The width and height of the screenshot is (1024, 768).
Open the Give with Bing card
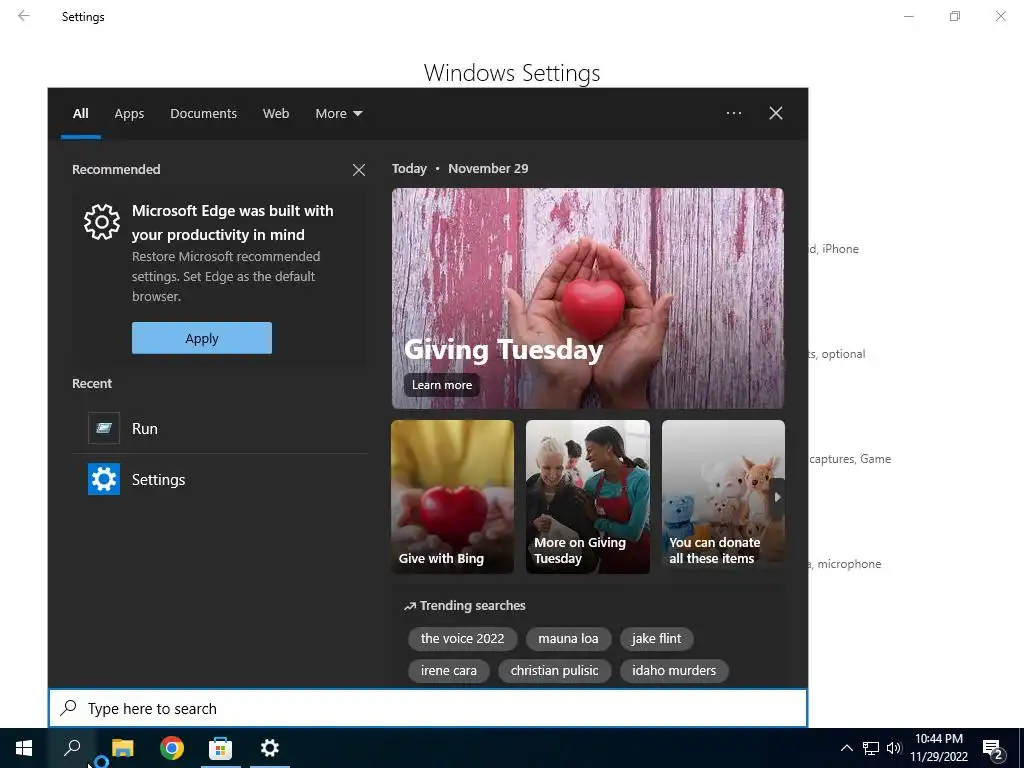(x=453, y=497)
